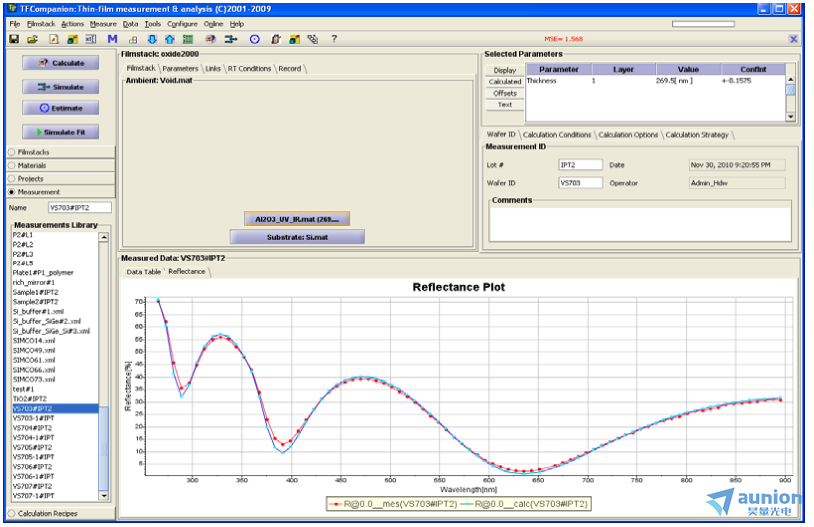Click the blue M measure toolbar icon
Screen dimensions: 814x527
tap(112, 39)
